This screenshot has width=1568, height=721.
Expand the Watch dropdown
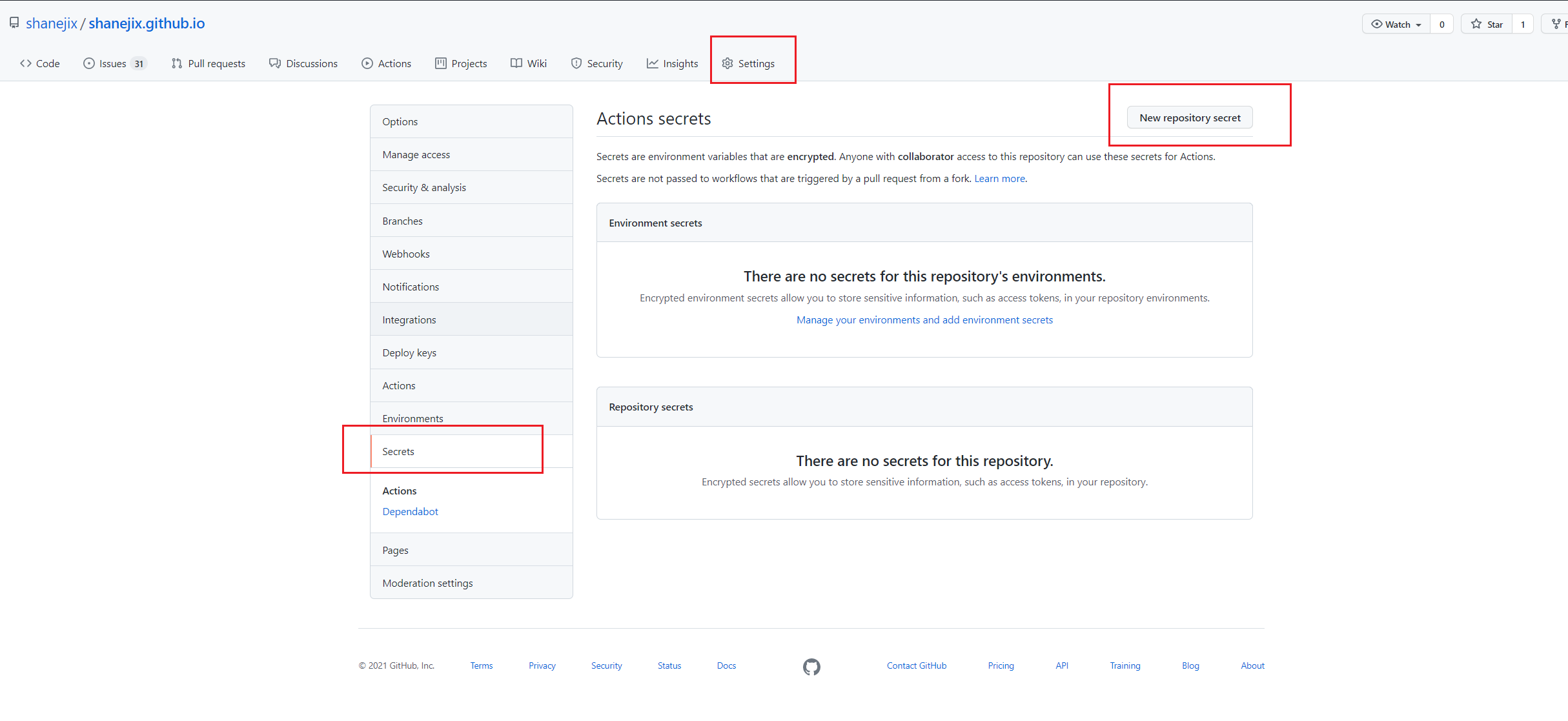point(1396,25)
